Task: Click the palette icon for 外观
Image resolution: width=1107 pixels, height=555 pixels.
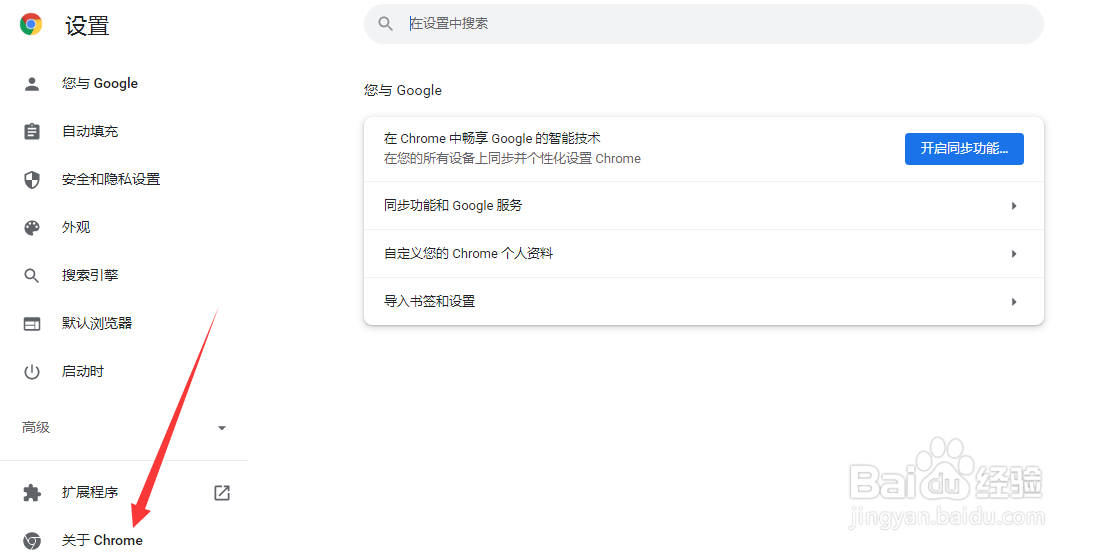Action: pos(32,227)
